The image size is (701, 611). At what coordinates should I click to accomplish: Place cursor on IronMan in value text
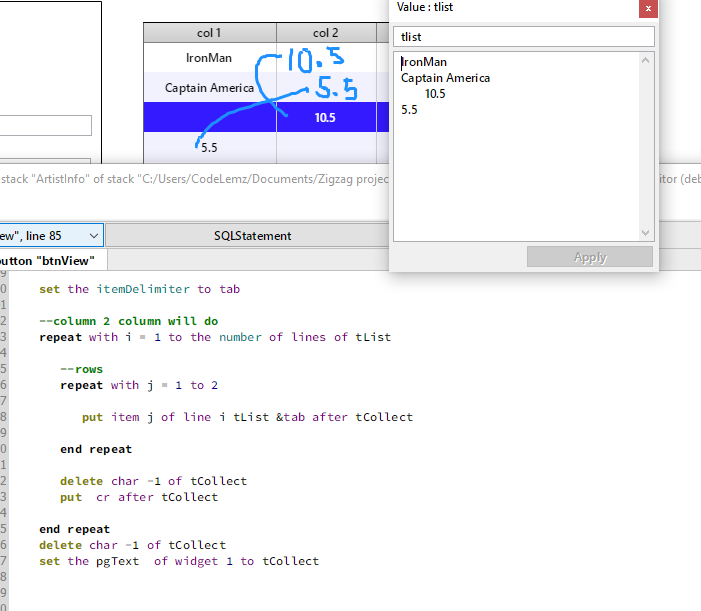(424, 62)
